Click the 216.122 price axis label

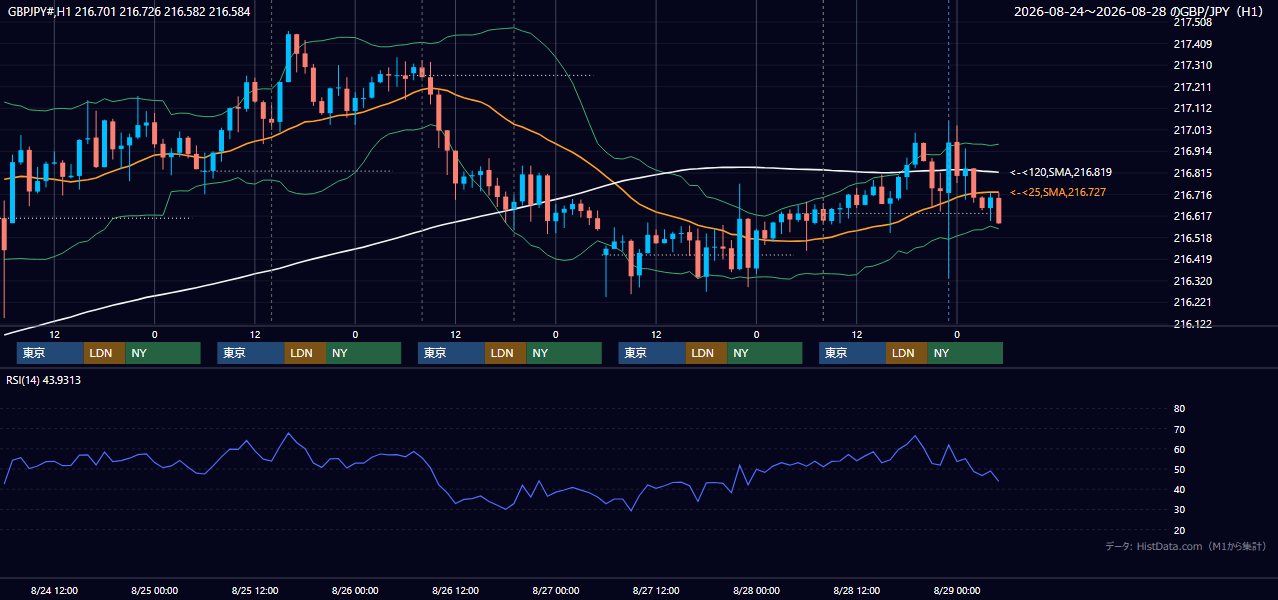(x=1192, y=324)
